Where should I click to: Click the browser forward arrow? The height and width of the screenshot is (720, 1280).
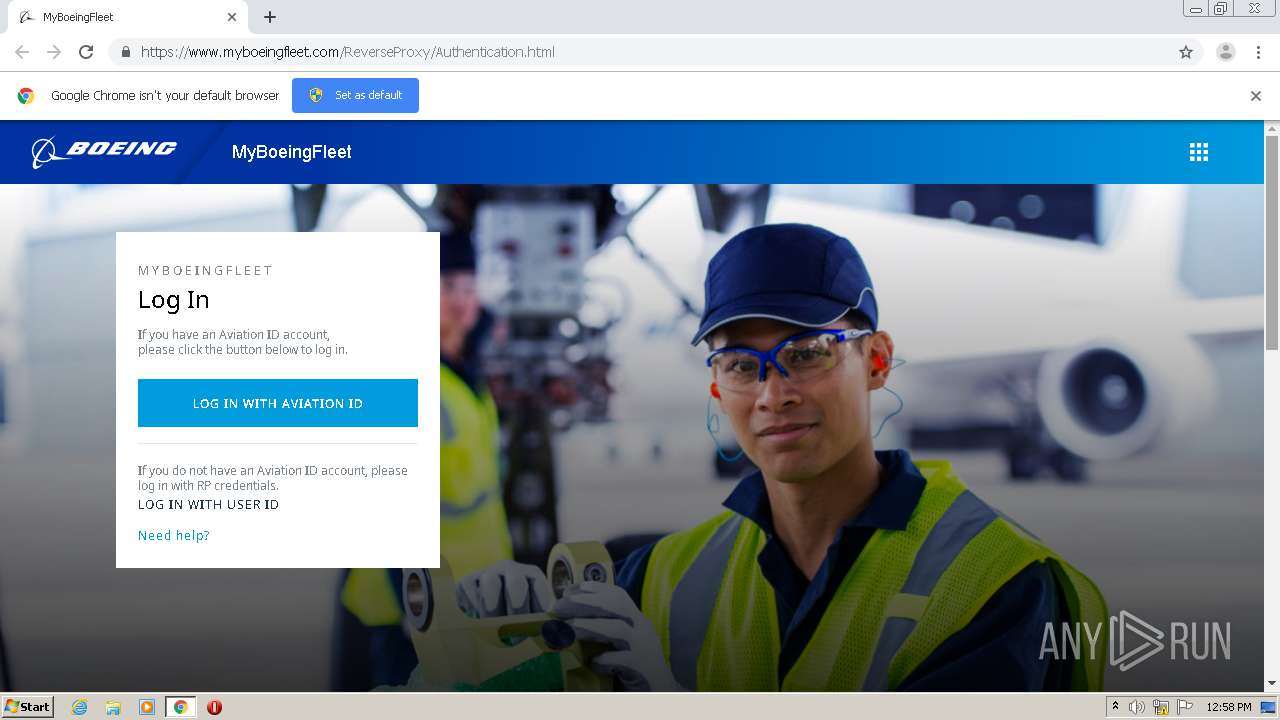54,52
